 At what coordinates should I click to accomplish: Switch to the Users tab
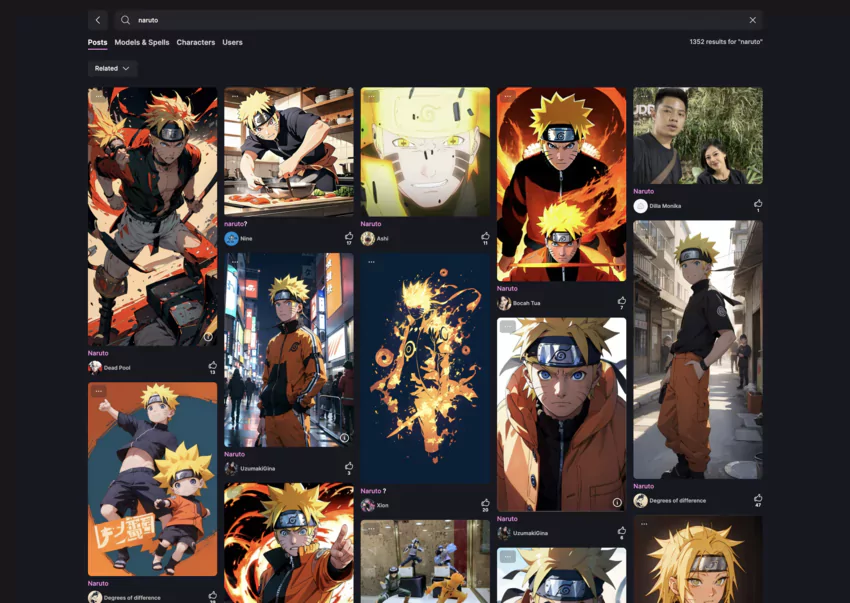[233, 42]
